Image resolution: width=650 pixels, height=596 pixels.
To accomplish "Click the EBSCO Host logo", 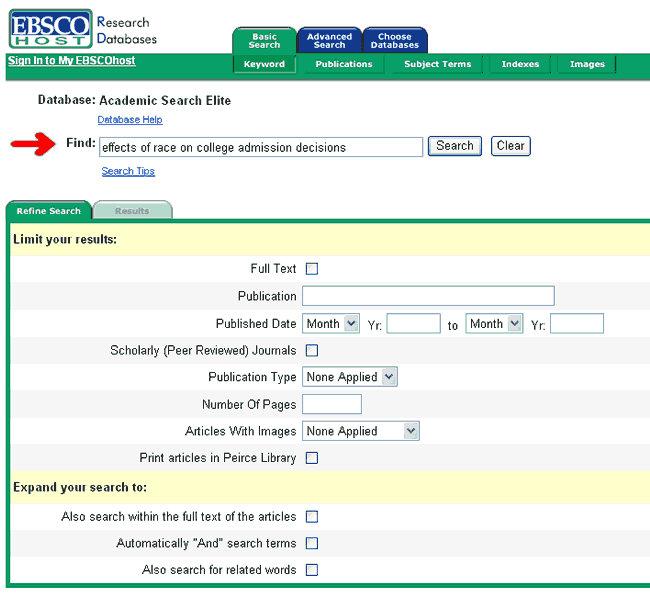I will coord(51,29).
